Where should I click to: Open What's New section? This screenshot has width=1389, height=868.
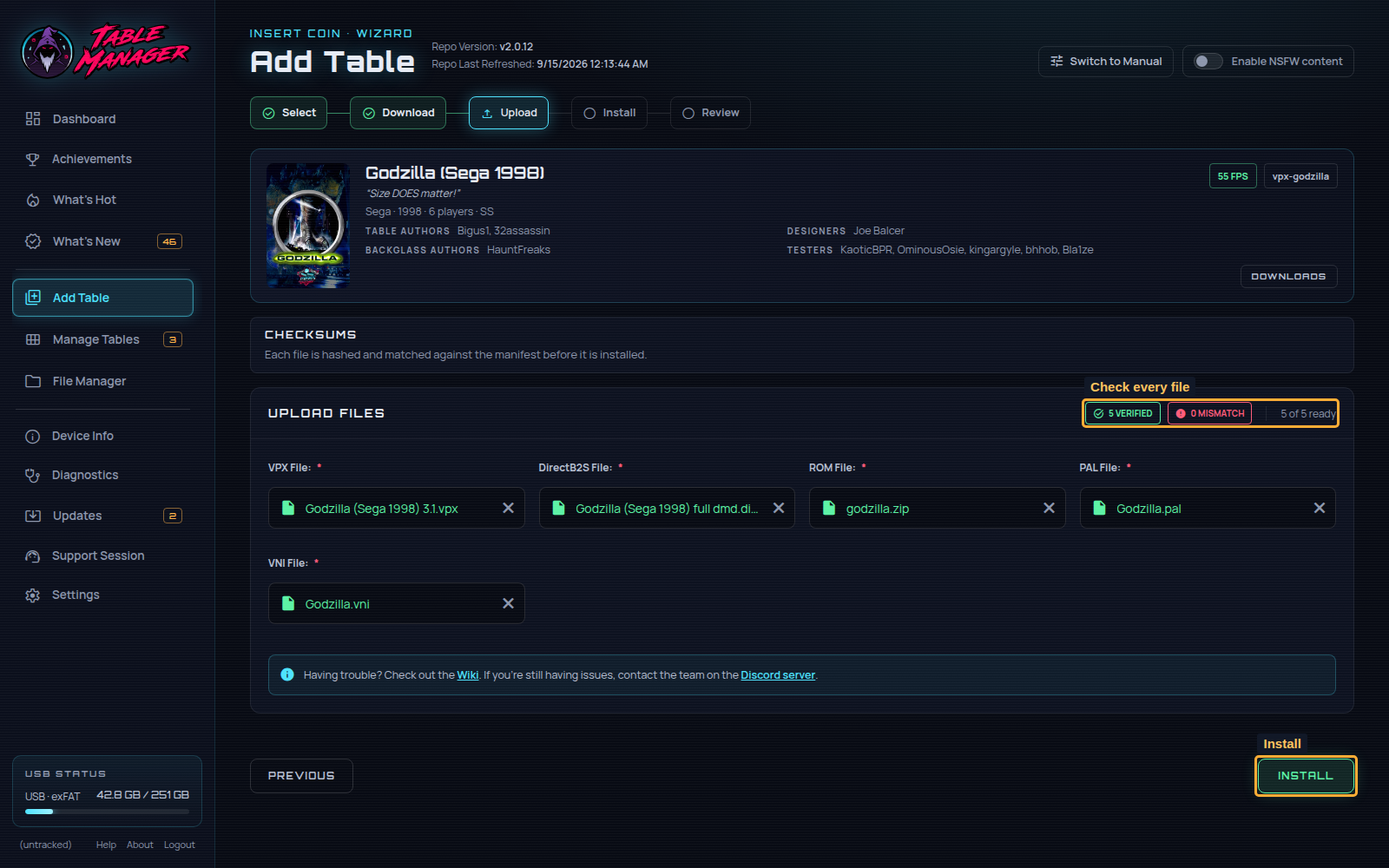[102, 241]
